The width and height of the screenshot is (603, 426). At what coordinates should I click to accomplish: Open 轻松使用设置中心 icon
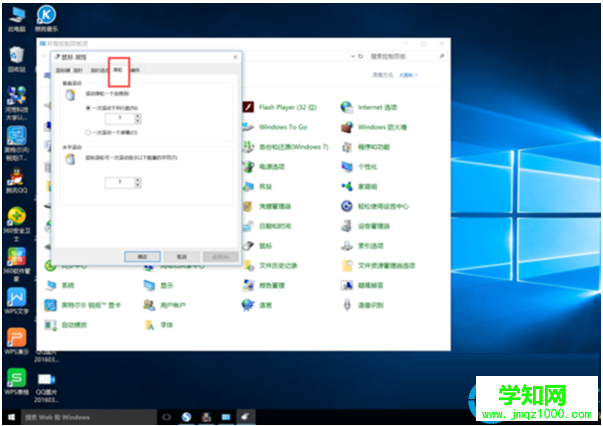coord(346,206)
